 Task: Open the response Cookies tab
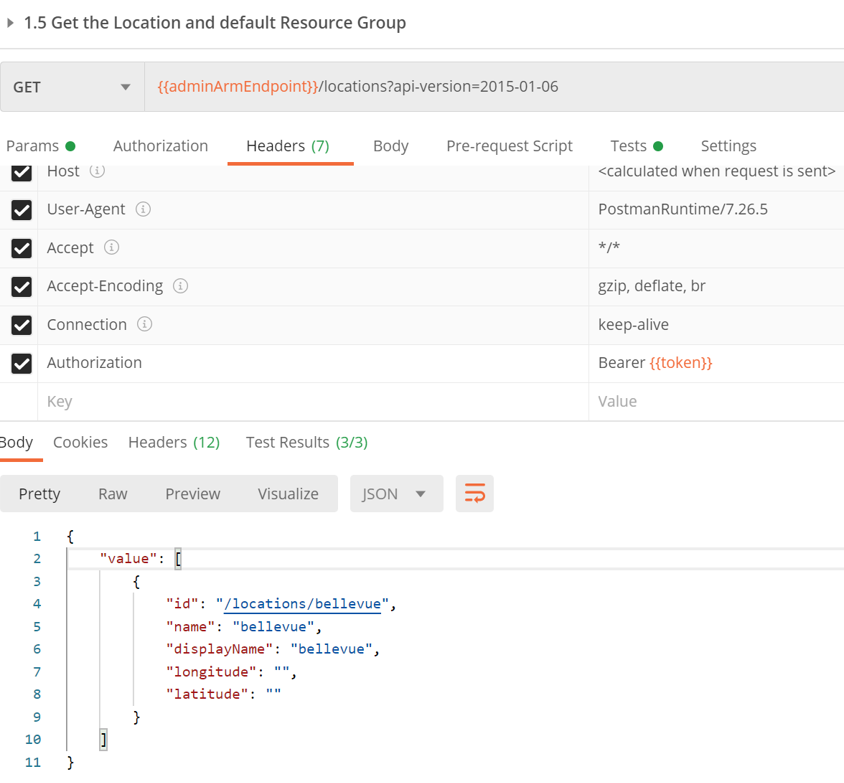point(80,442)
